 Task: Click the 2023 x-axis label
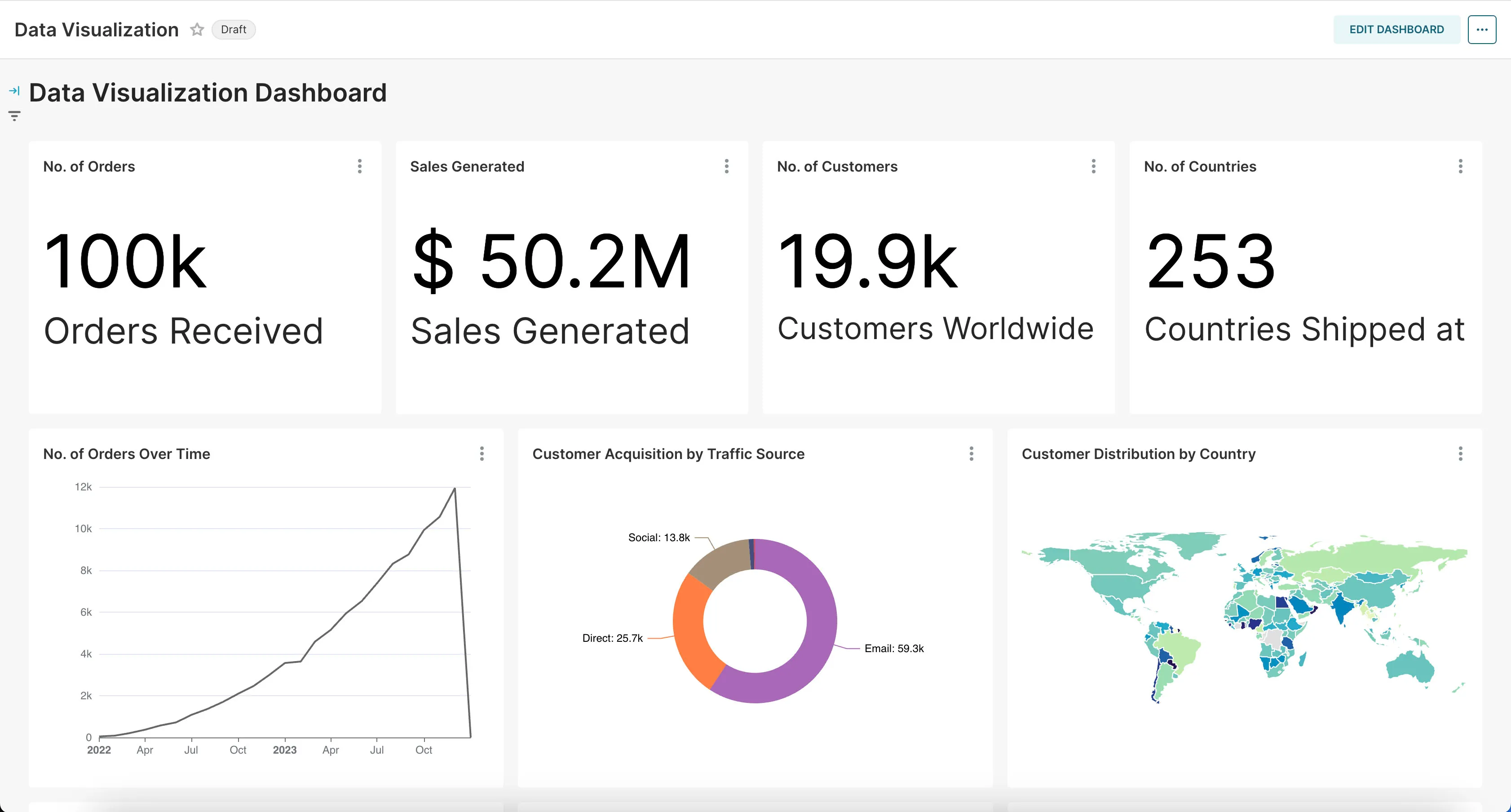284,750
